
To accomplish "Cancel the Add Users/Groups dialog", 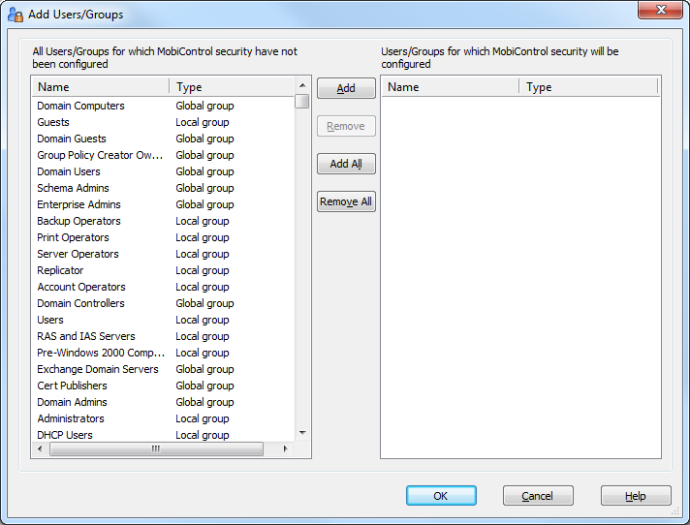I will [x=538, y=496].
